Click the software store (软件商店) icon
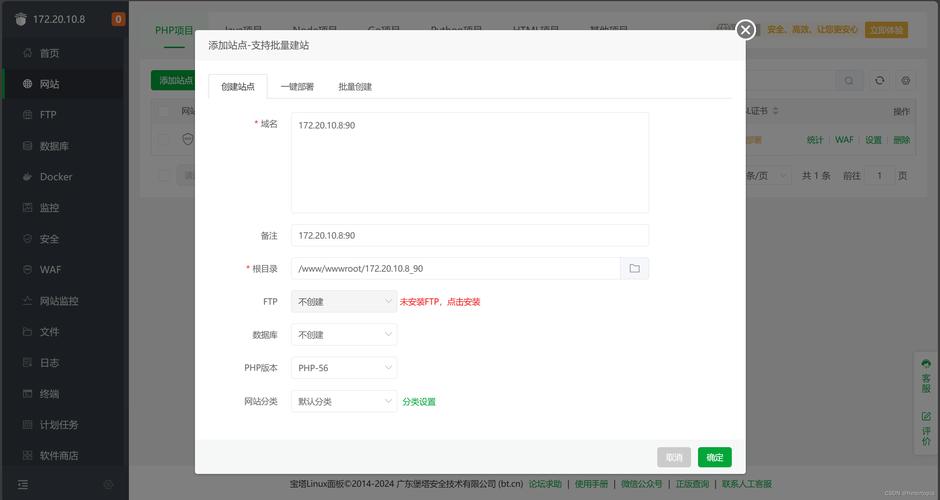The height and width of the screenshot is (500, 940). pos(27,456)
